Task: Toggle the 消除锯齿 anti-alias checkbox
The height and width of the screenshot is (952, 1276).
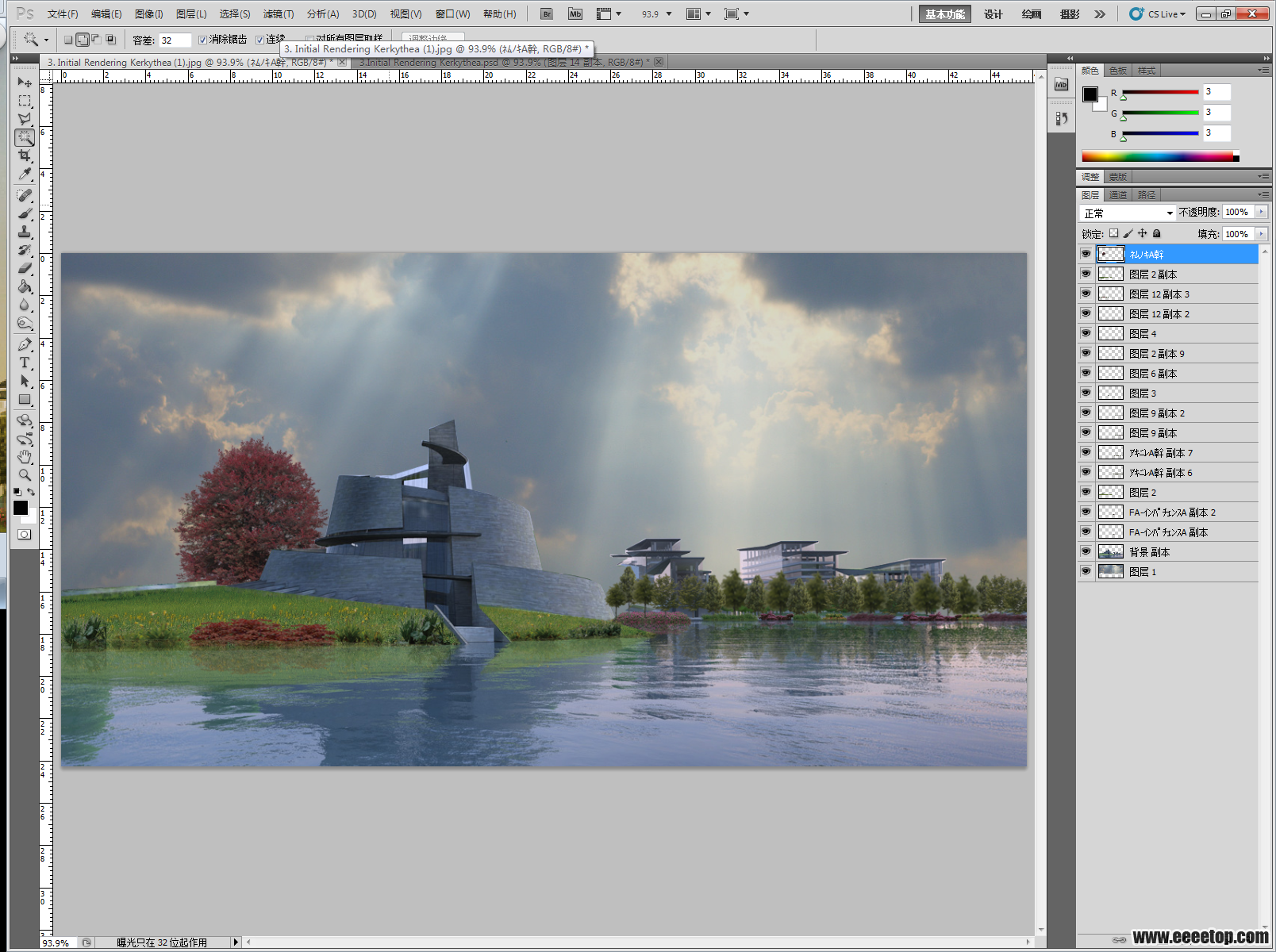Action: [x=203, y=40]
